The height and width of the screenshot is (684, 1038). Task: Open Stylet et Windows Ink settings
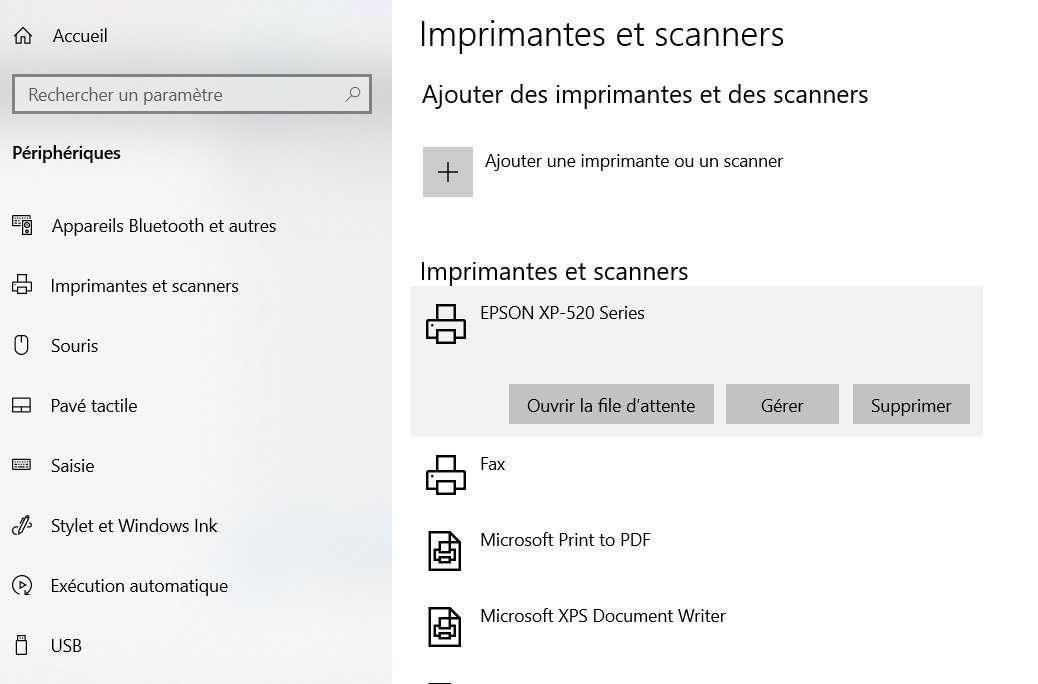(x=134, y=526)
